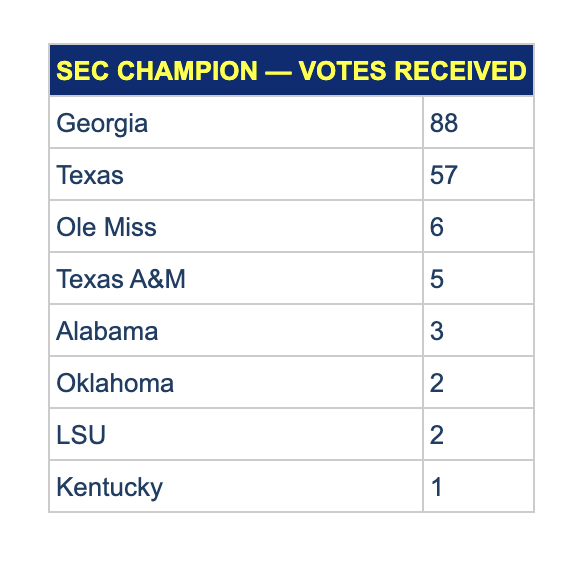This screenshot has width=586, height=562.
Task: Click the Alabama row label
Action: (x=107, y=331)
